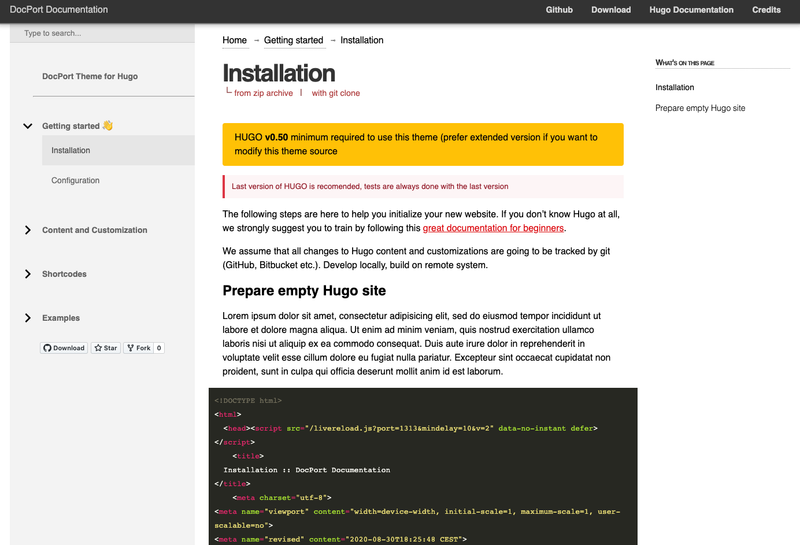Screen dimensions: 800x545
Task: Click the Installation breadcrumb text
Action: (x=362, y=40)
